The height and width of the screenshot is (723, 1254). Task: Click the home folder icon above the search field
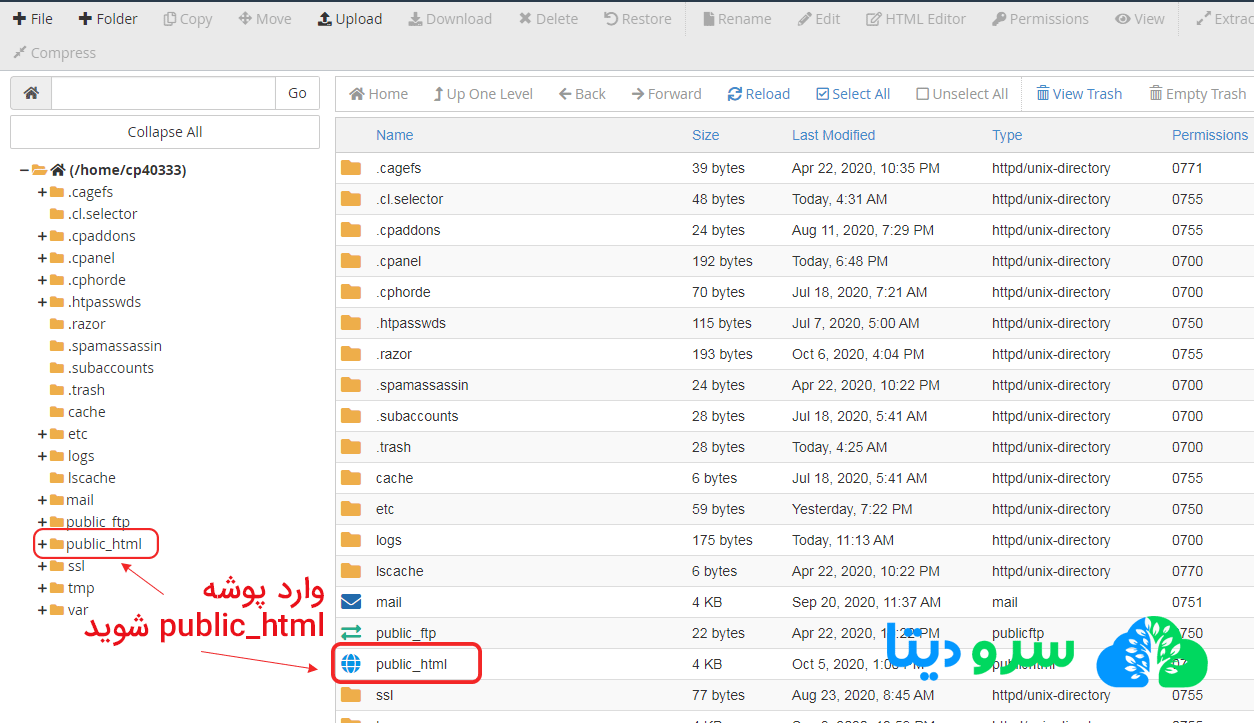30,92
